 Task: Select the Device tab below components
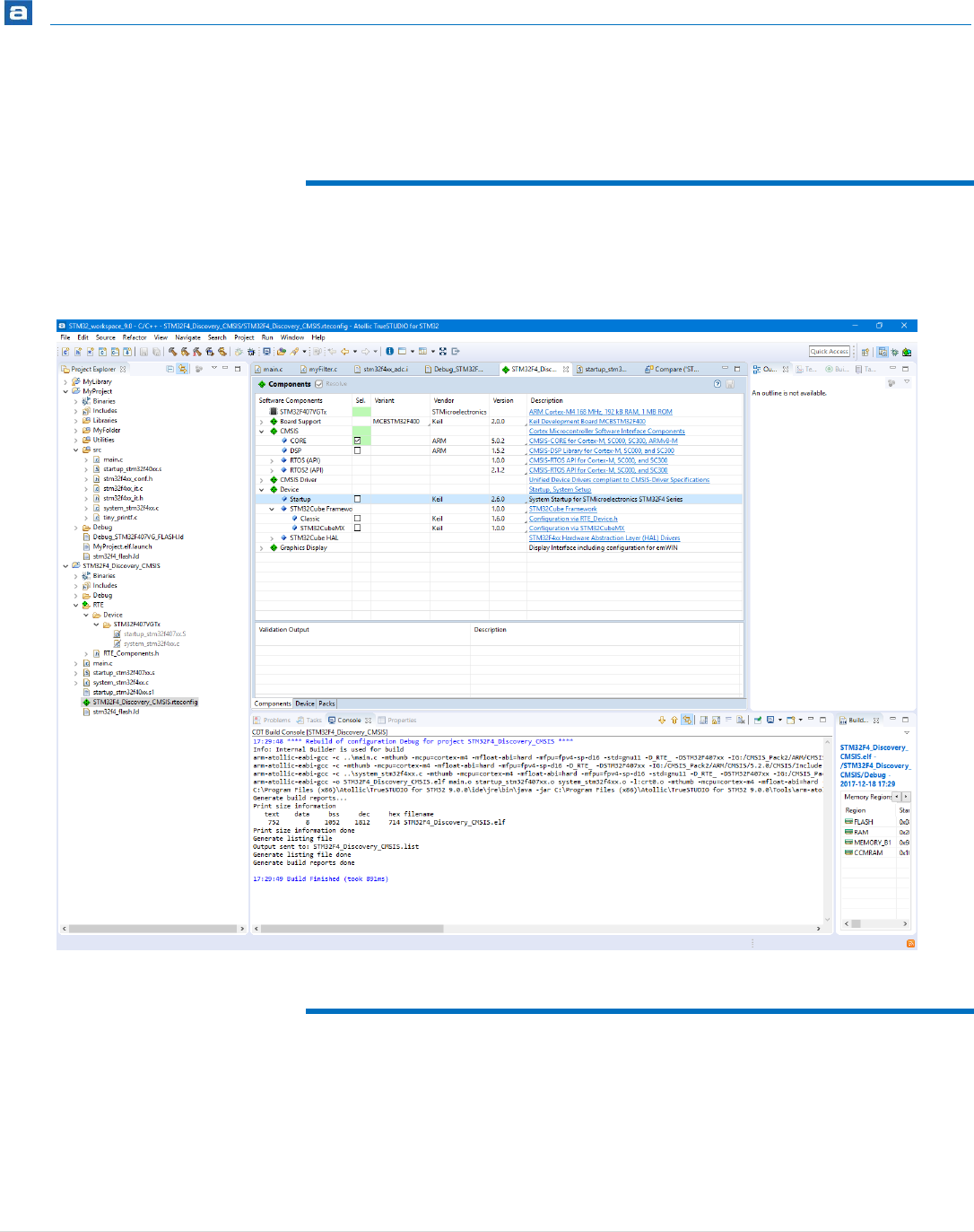(305, 703)
